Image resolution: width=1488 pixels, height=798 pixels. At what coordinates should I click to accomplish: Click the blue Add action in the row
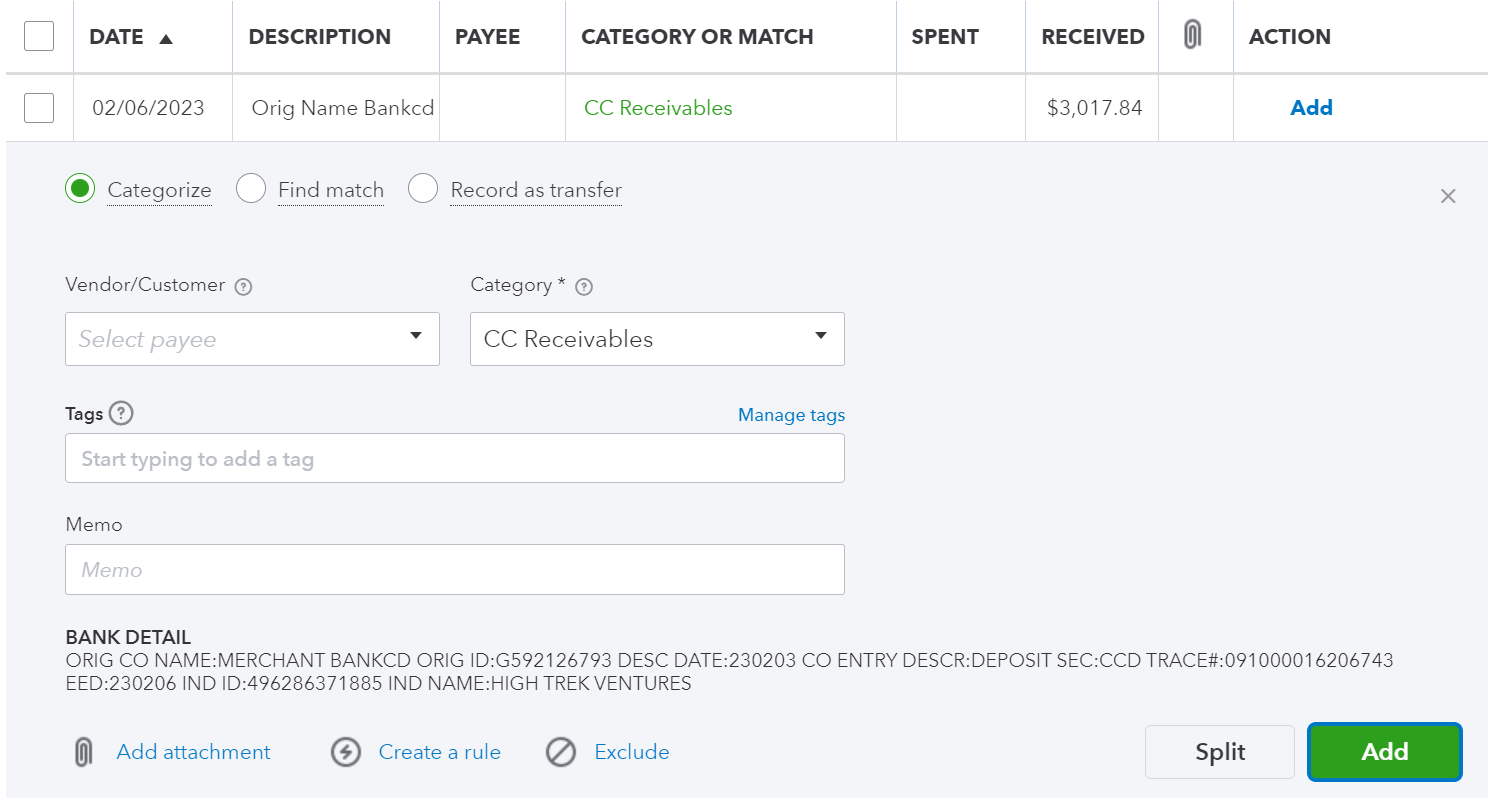1311,108
